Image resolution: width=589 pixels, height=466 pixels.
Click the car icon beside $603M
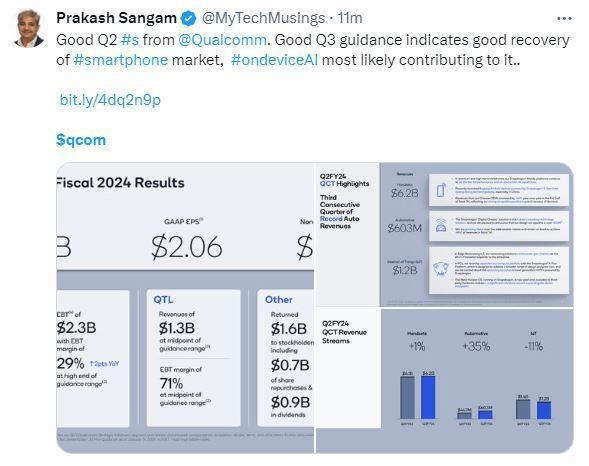441,226
